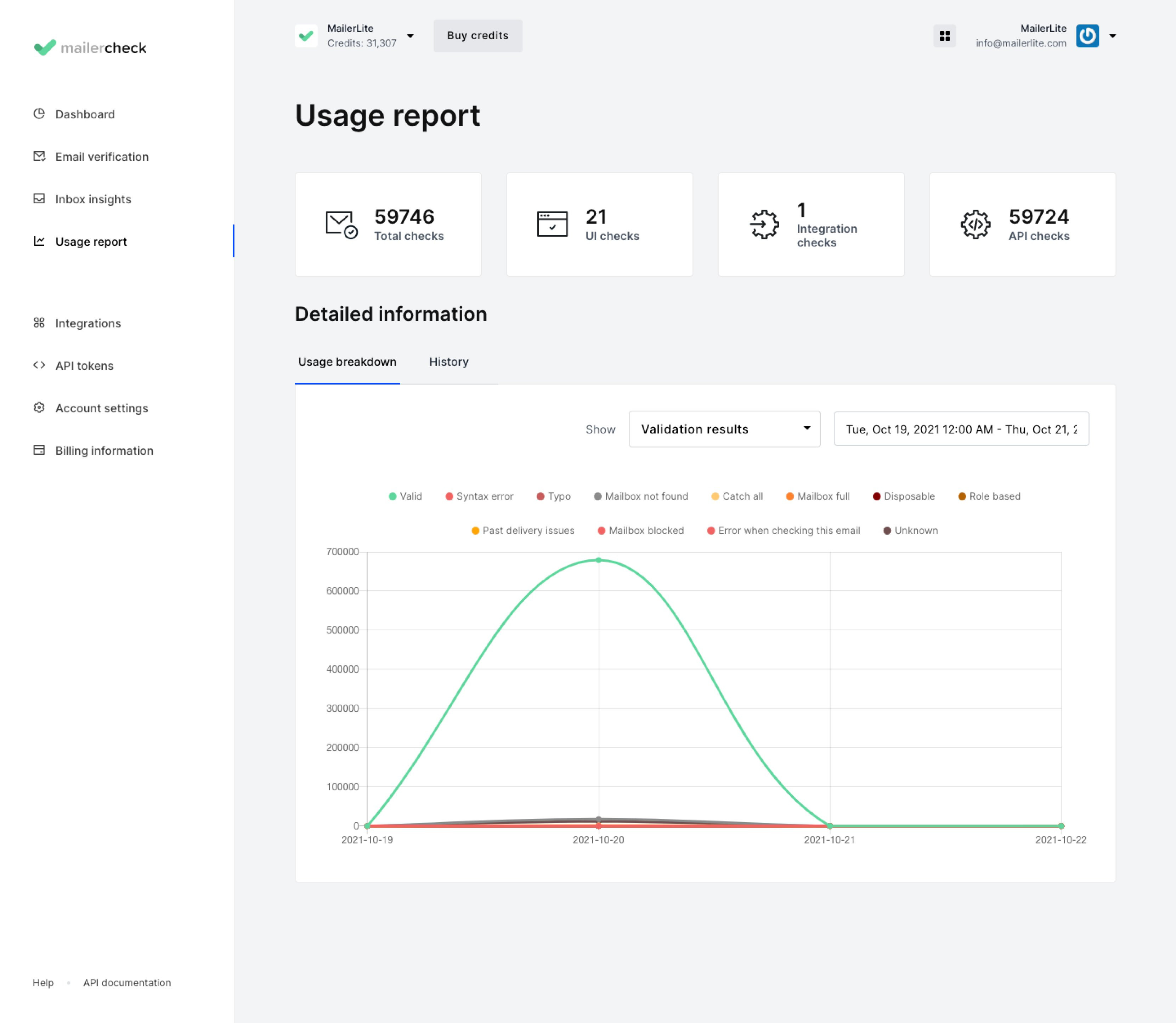Toggle the Mailbox blocked legend entry
This screenshot has width=1176, height=1023.
(x=640, y=530)
